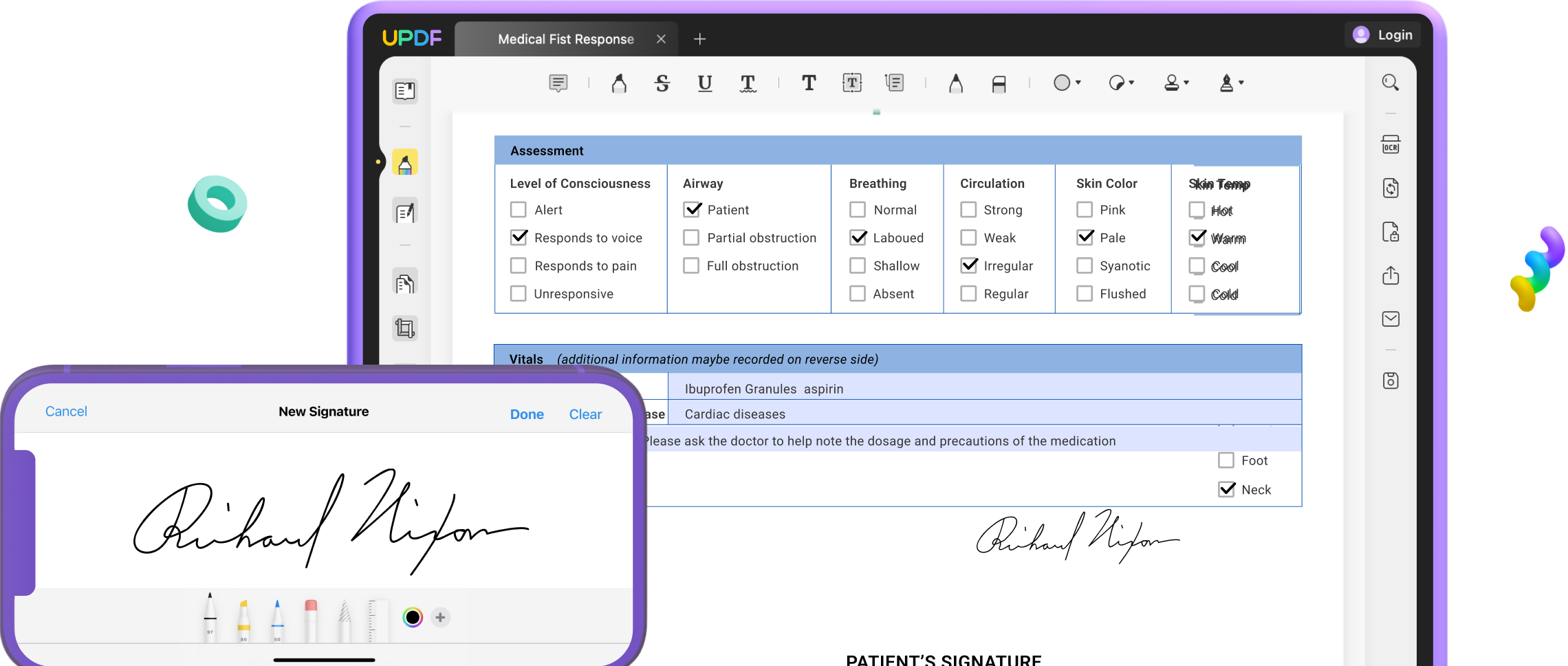Open the Convert PDF icon

pyautogui.click(x=1391, y=188)
